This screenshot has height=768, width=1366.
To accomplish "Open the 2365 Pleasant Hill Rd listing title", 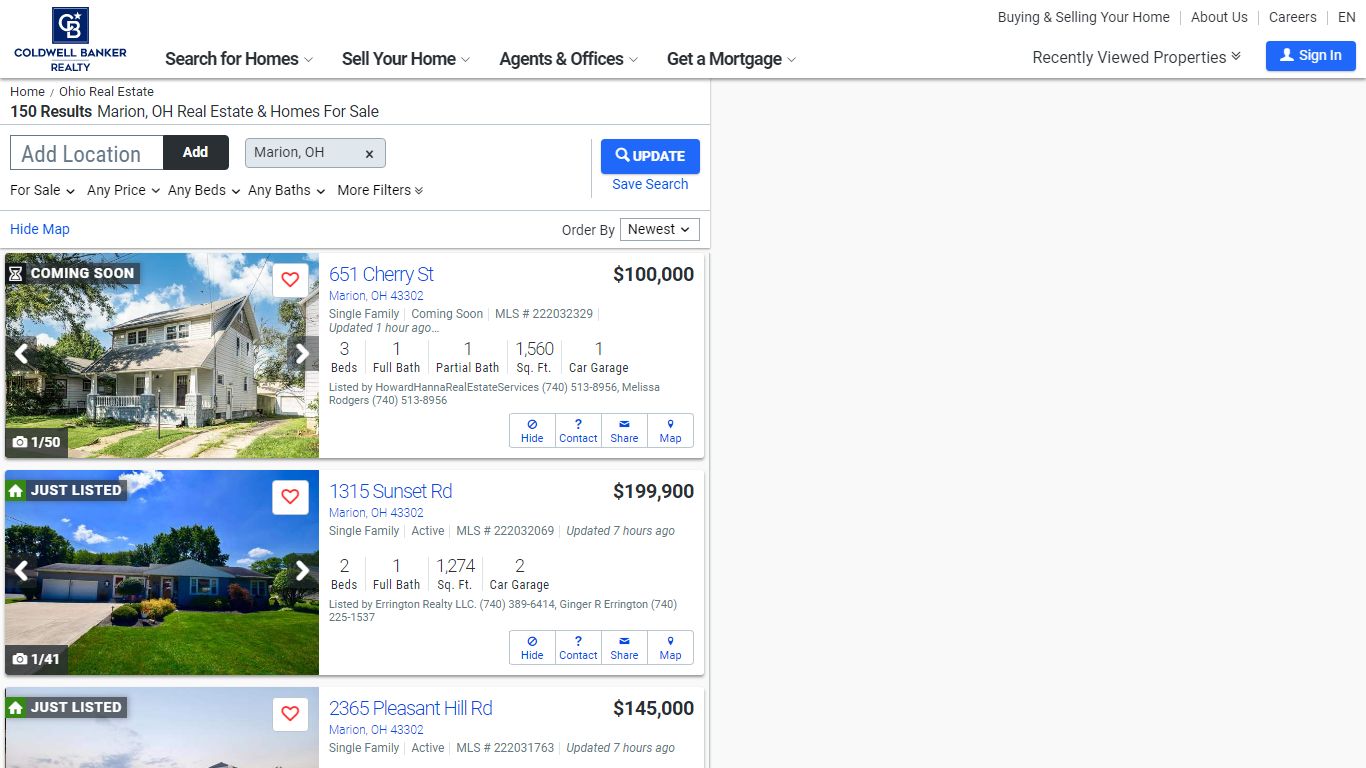I will point(410,708).
